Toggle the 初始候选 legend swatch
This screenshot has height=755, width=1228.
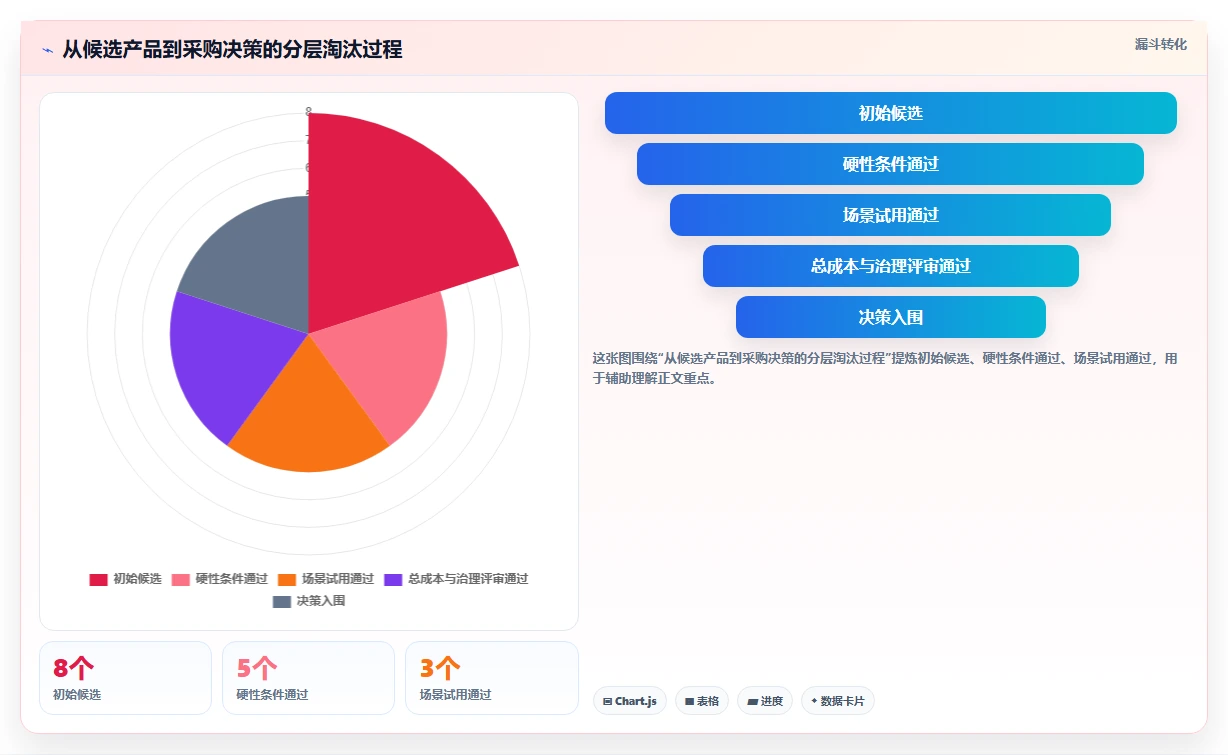(98, 579)
